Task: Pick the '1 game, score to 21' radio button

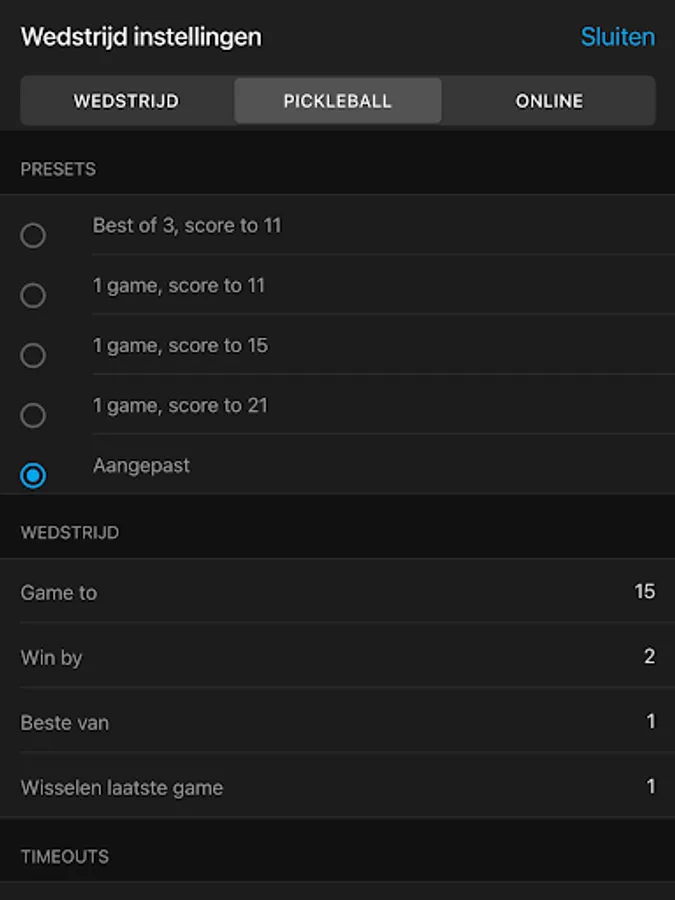Action: [33, 416]
